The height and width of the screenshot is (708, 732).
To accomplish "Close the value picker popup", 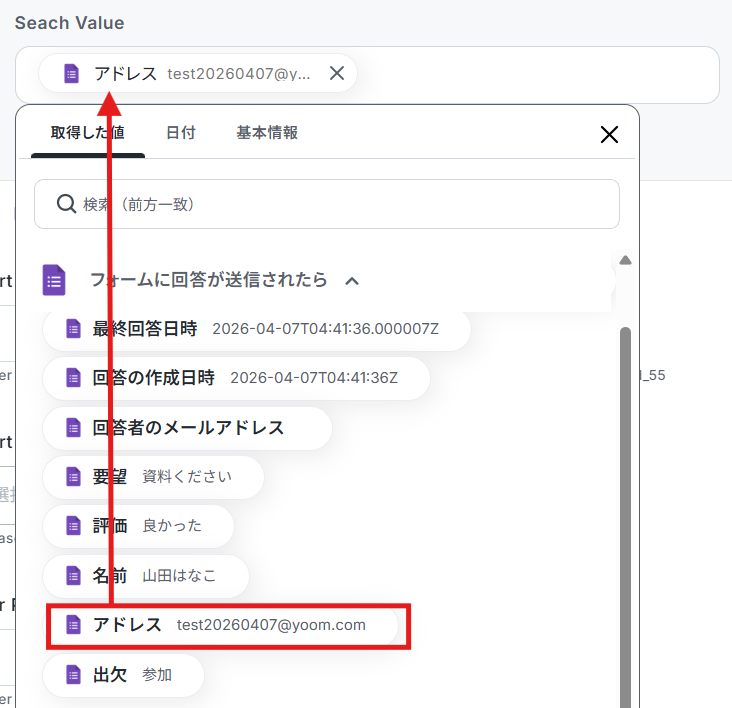I will click(609, 134).
